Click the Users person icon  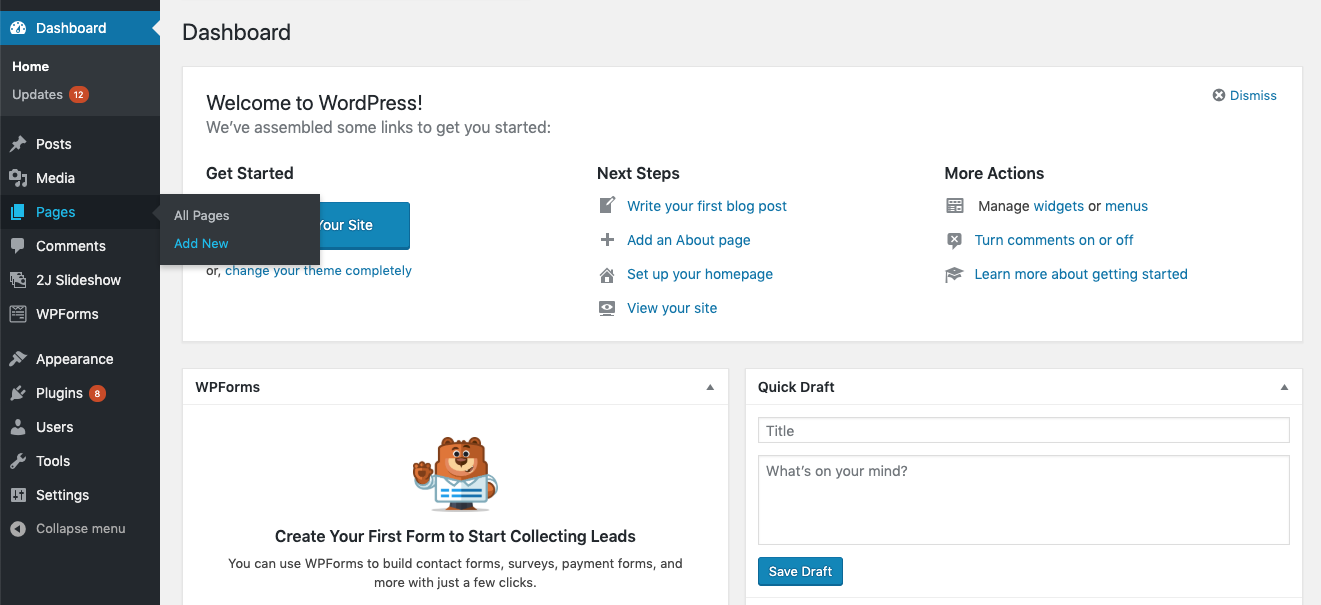click(18, 427)
